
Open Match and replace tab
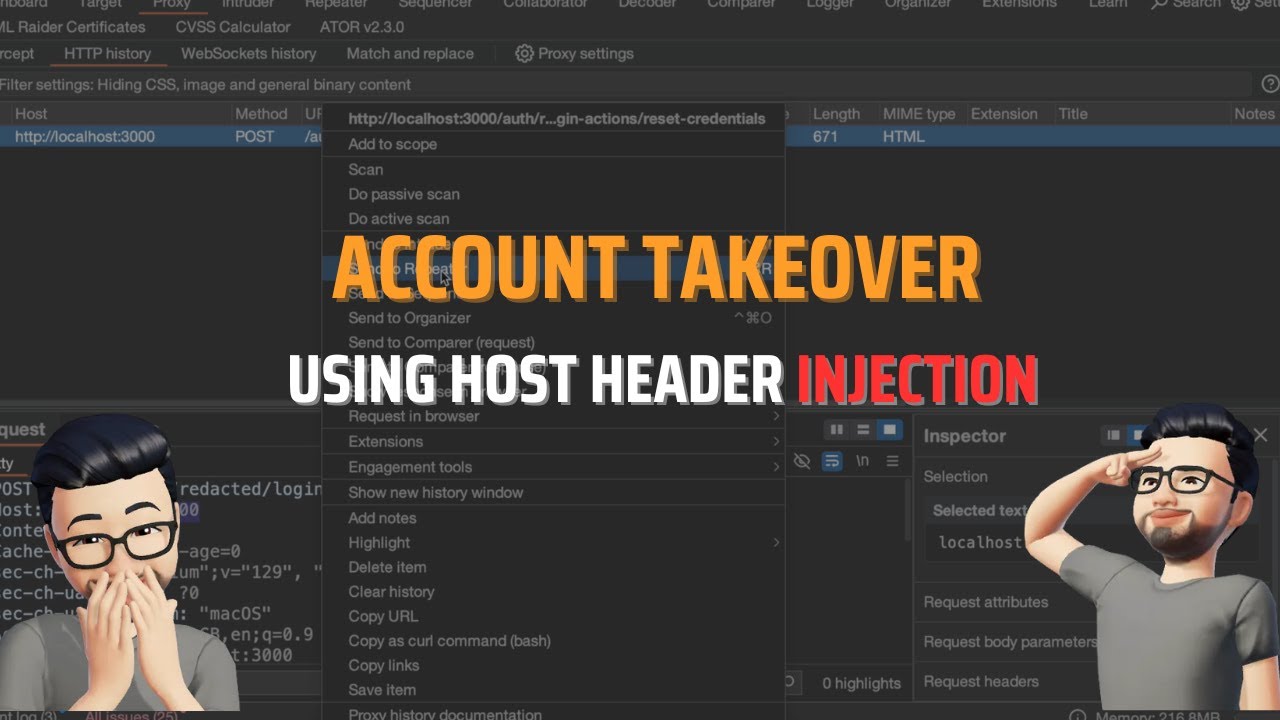click(x=410, y=53)
